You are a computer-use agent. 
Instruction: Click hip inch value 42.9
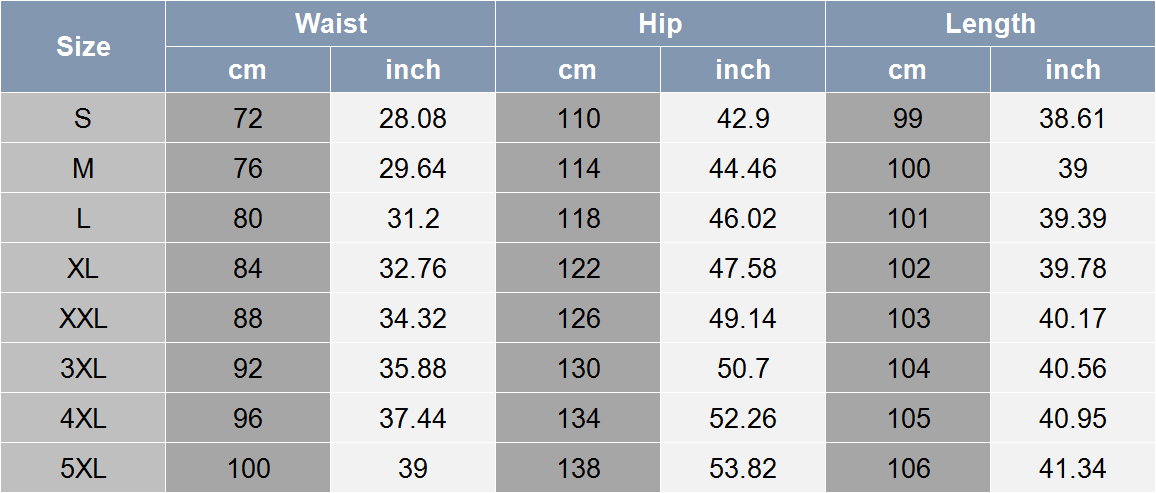click(x=742, y=118)
